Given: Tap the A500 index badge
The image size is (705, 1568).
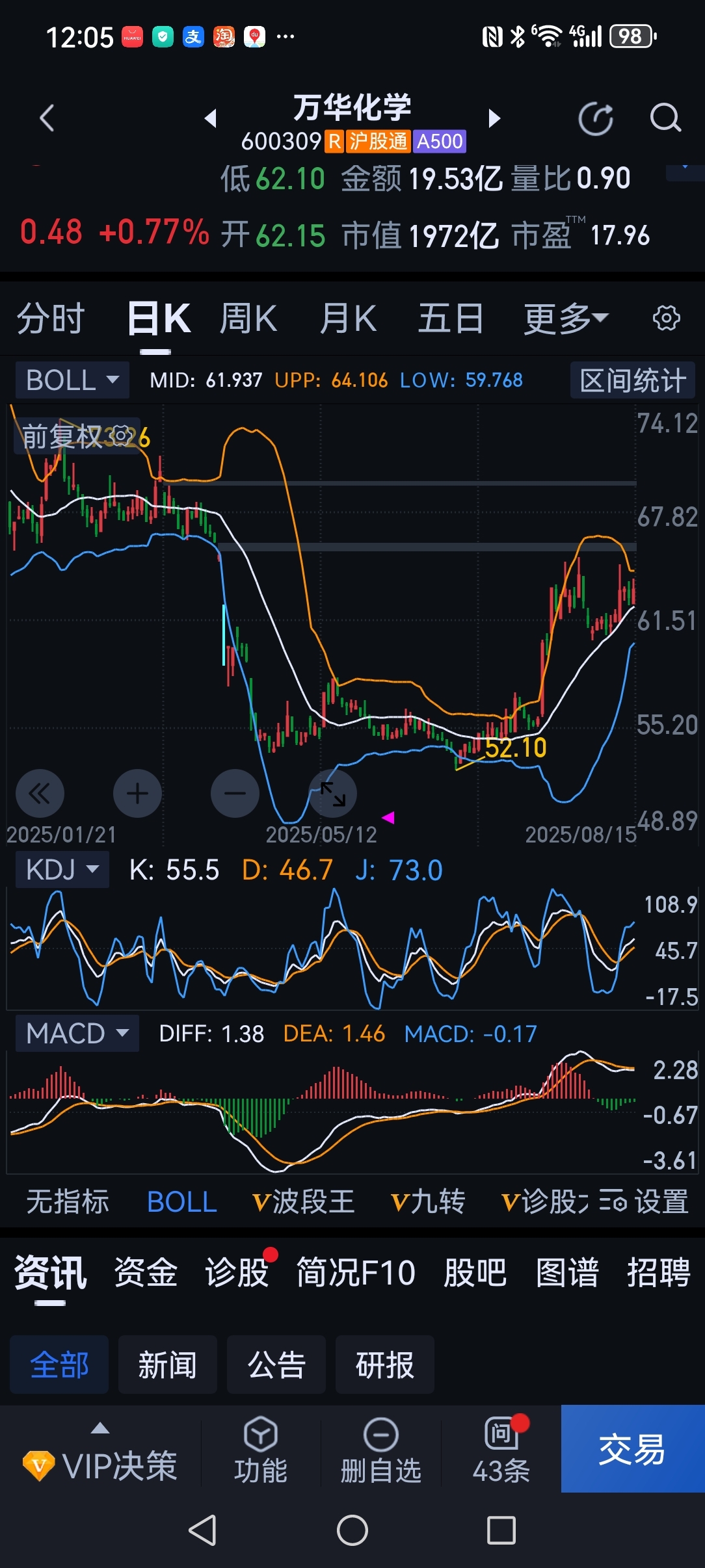Looking at the screenshot, I should tap(440, 141).
